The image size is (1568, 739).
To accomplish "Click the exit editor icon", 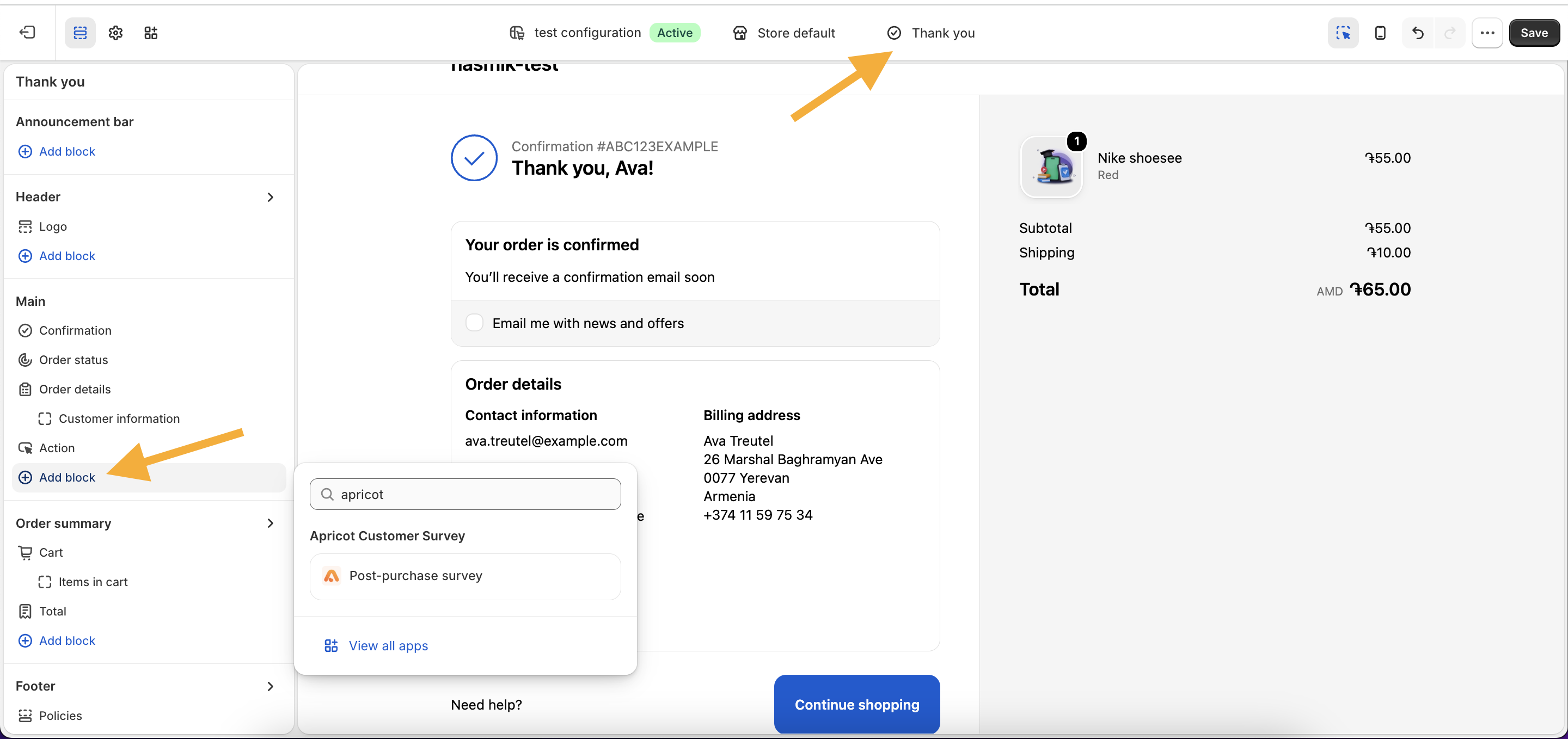I will pyautogui.click(x=27, y=33).
